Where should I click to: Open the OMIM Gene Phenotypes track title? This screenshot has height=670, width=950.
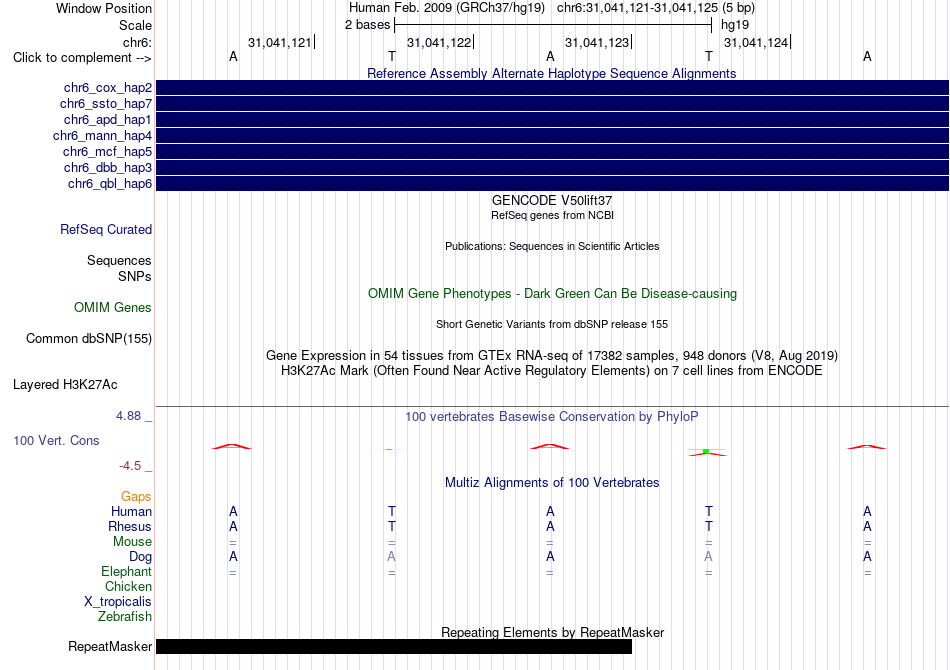coord(552,293)
